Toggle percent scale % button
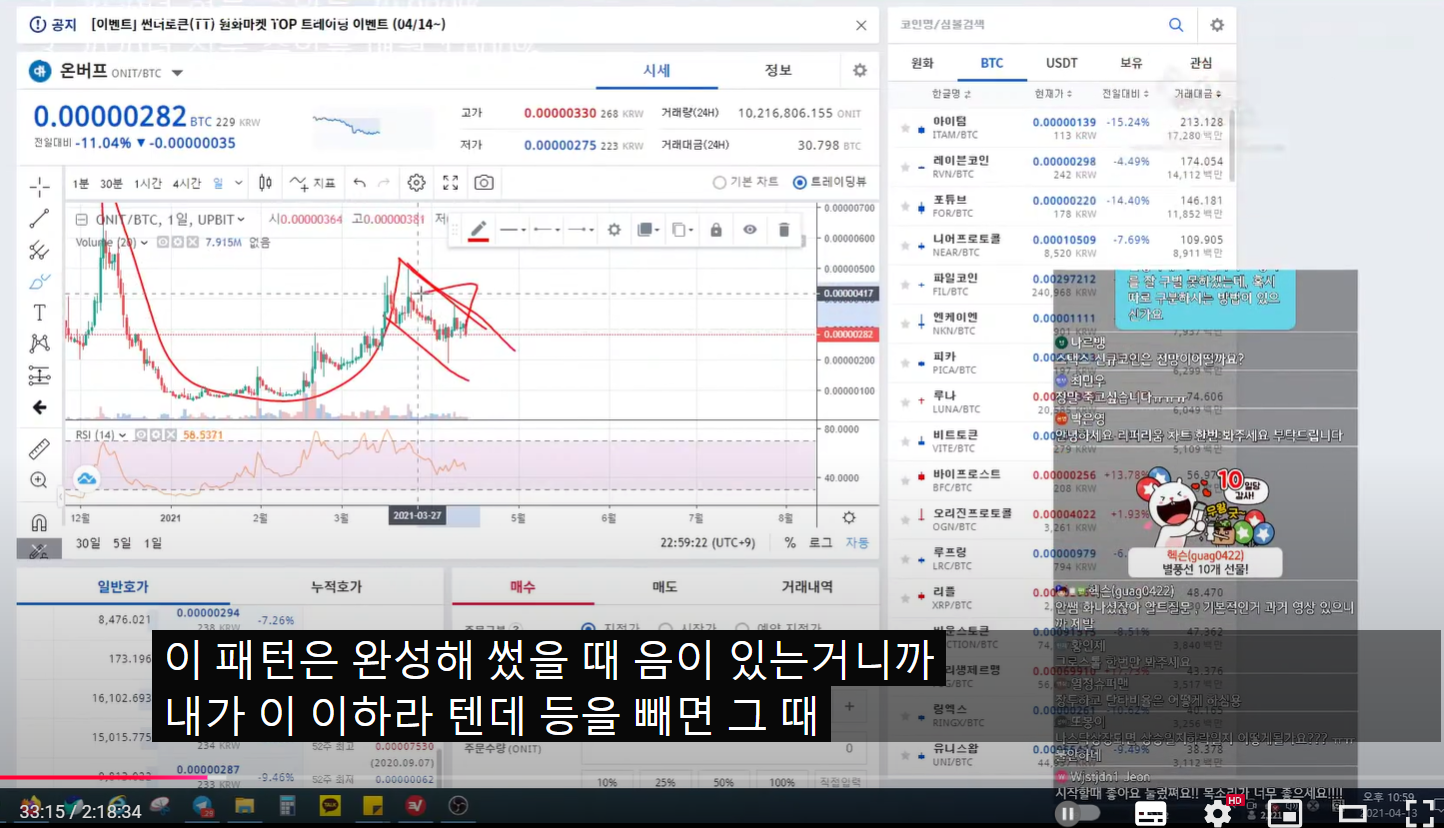Screen dimensions: 1444x828 [790, 542]
